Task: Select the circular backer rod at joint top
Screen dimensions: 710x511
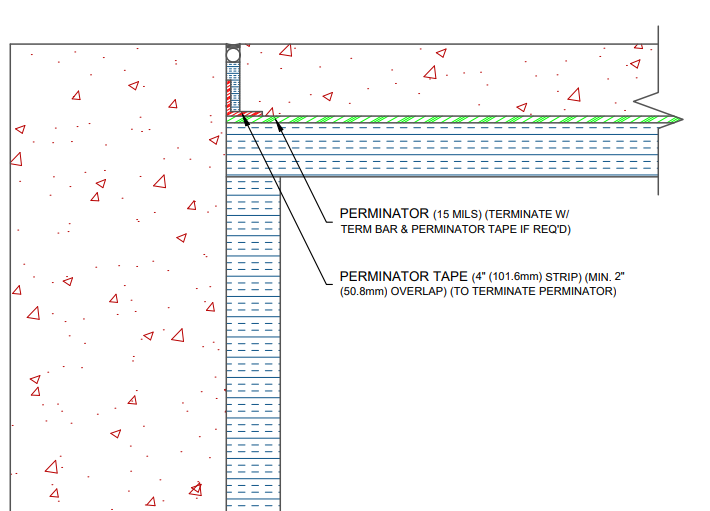Action: (233, 55)
